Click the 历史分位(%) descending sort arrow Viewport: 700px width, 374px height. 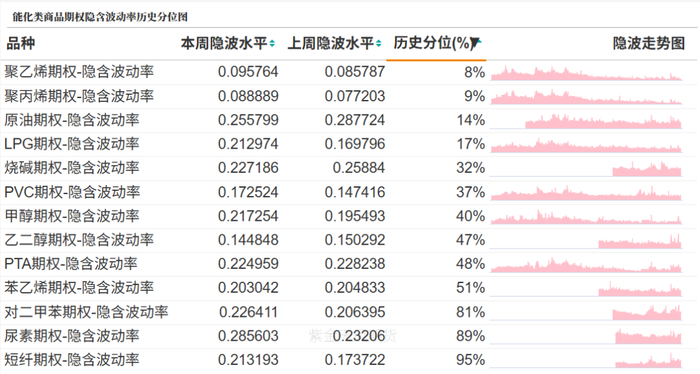pos(476,43)
